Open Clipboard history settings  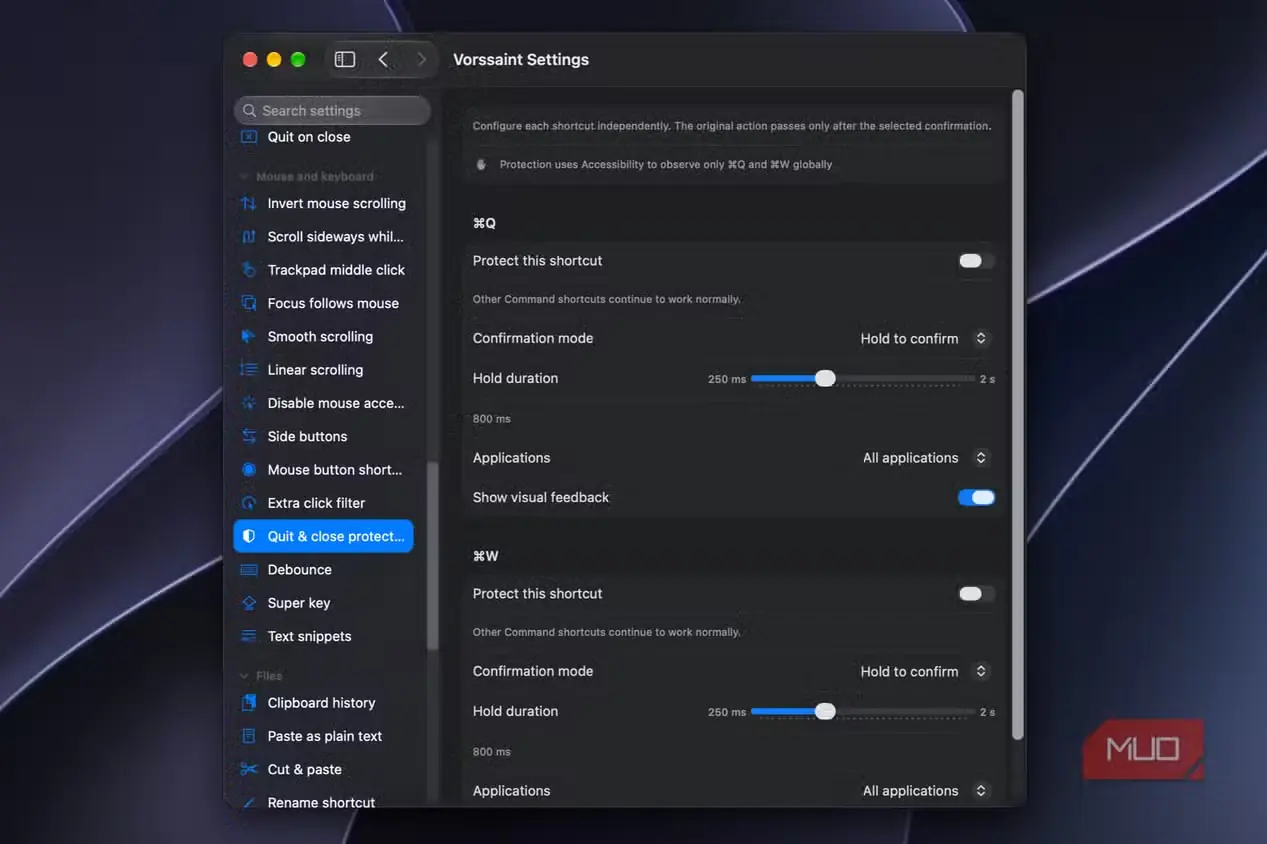323,703
